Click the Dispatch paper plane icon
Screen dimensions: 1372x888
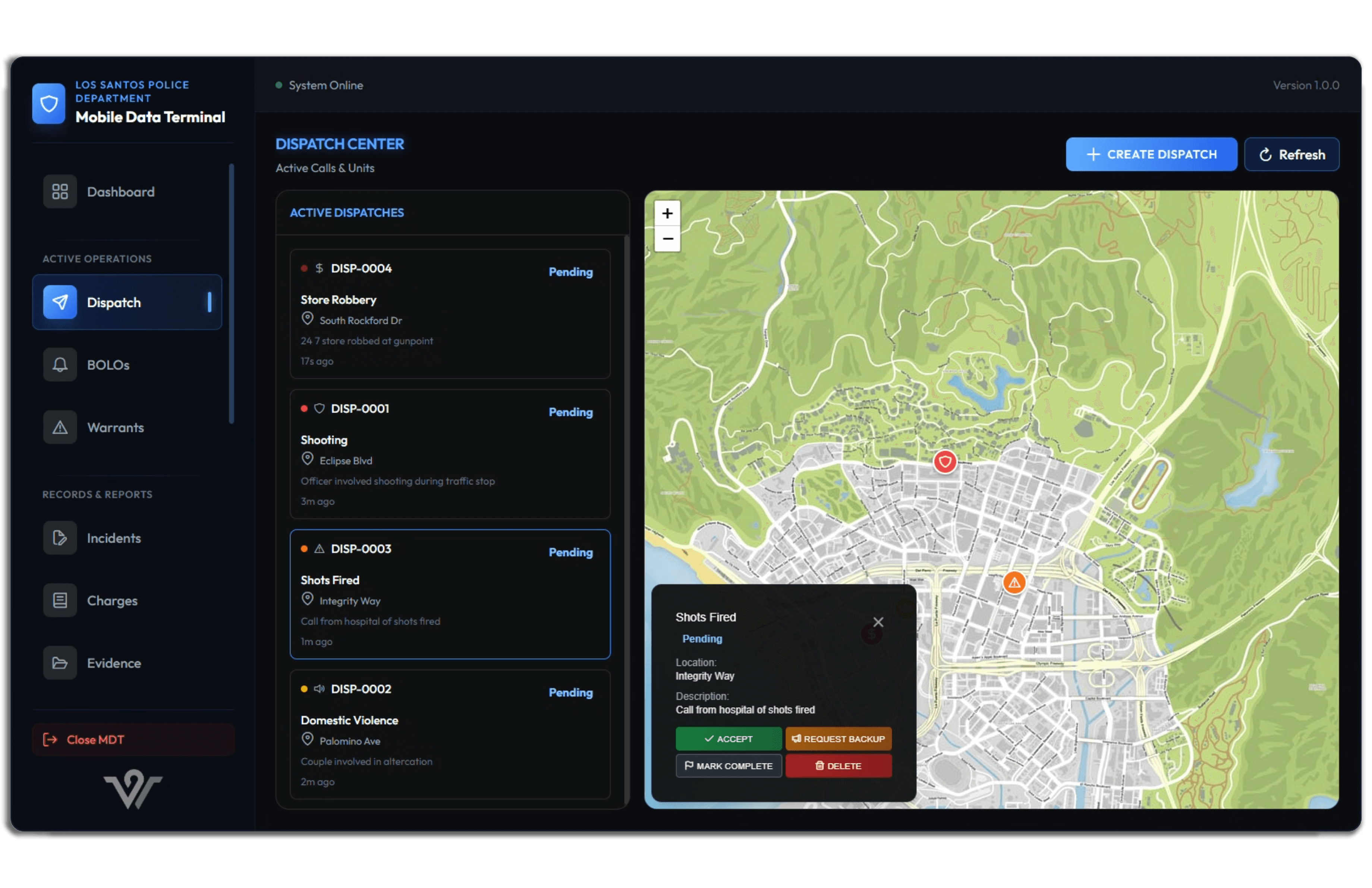60,302
